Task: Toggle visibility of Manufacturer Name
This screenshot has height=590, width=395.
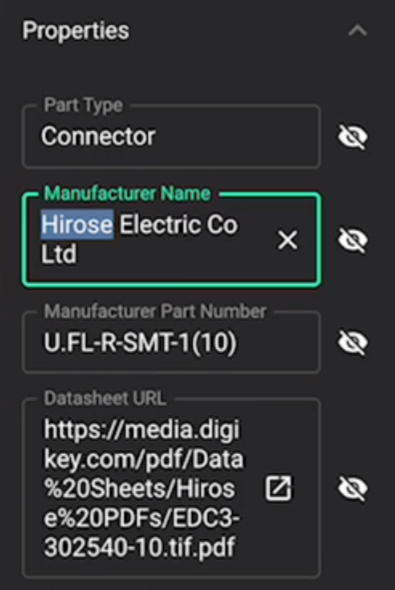Action: 352,240
